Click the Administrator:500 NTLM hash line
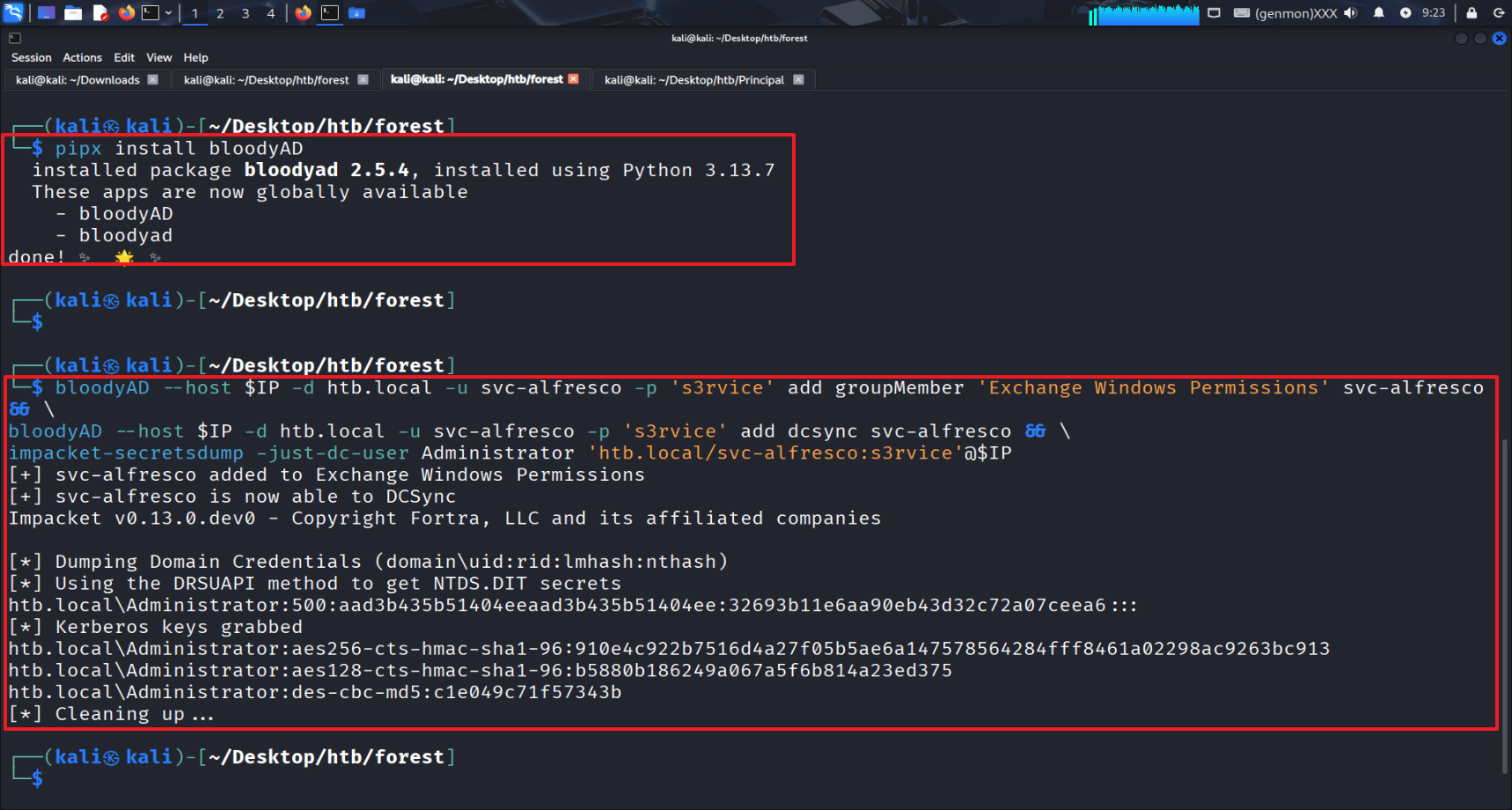 573,605
